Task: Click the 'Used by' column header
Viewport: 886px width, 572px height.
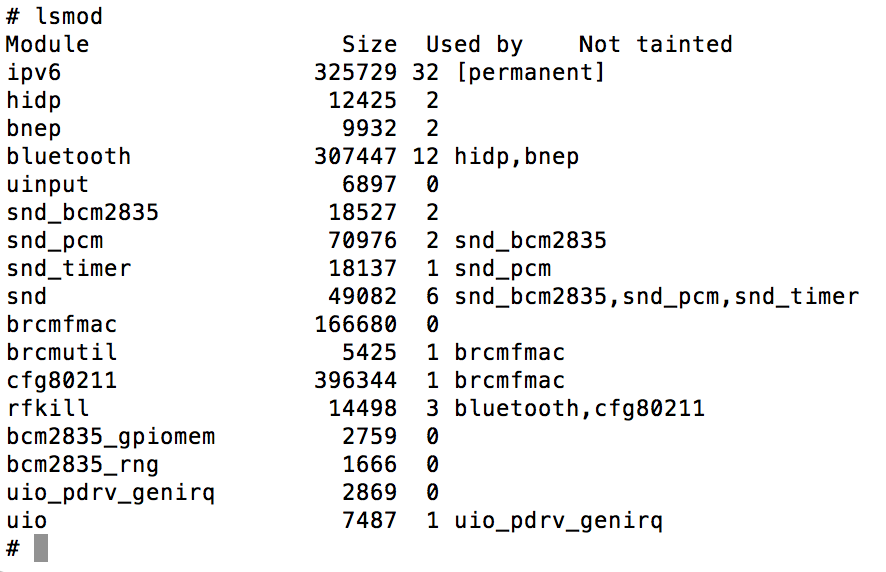Action: (474, 45)
